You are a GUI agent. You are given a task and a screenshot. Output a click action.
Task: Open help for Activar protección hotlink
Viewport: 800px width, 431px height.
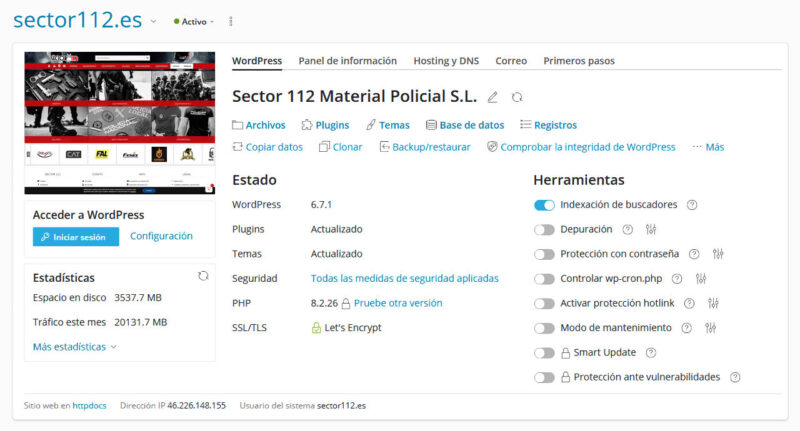click(x=689, y=303)
